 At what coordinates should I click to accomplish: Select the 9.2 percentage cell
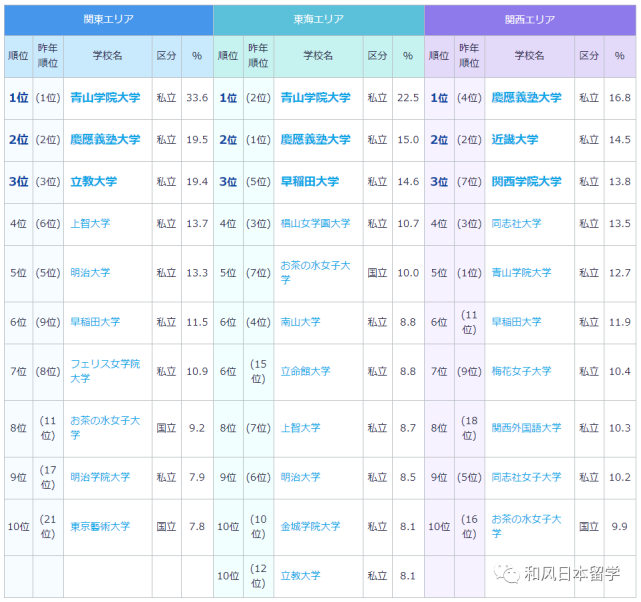197,428
